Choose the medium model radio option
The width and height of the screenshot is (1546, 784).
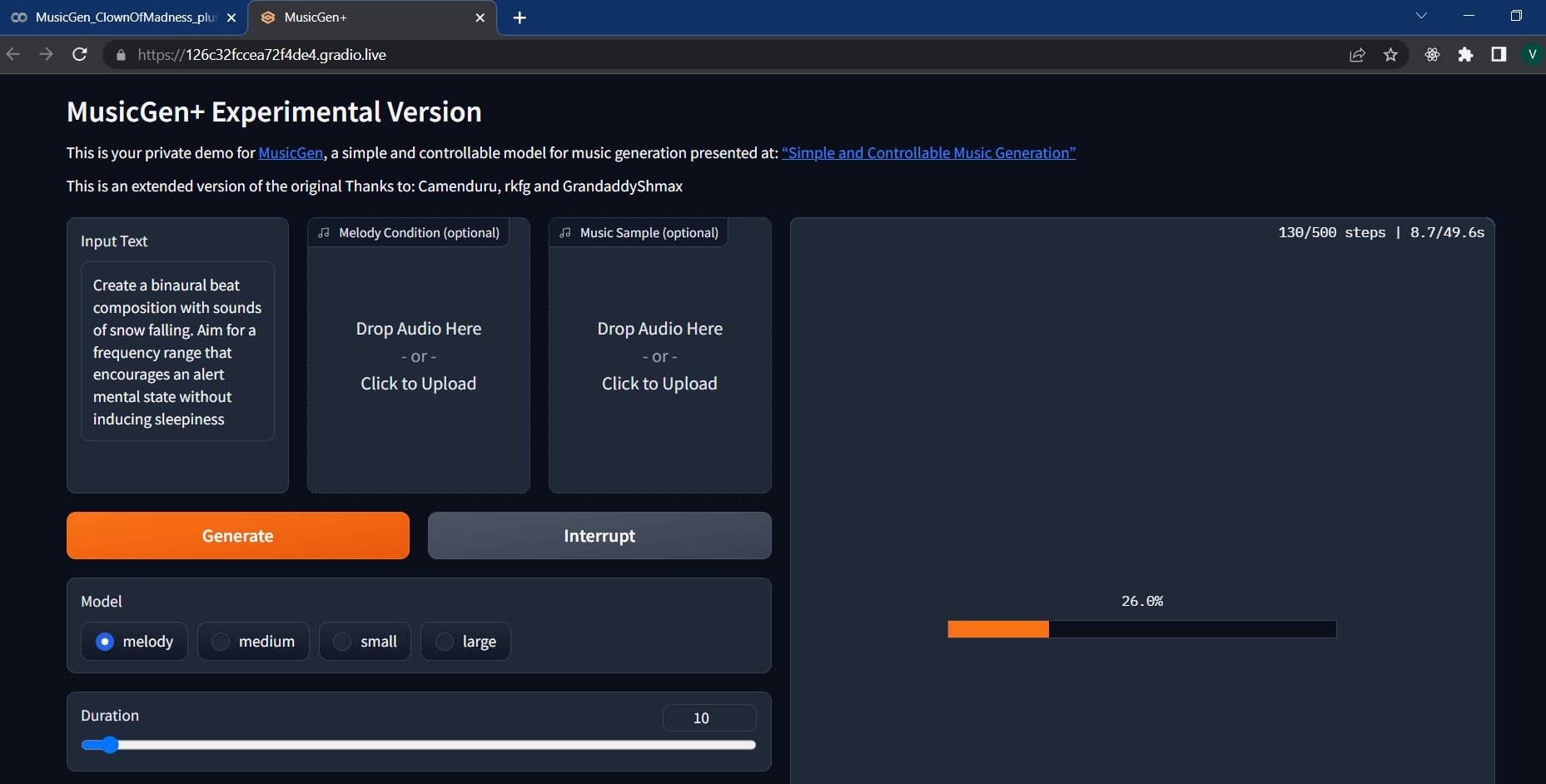[253, 641]
